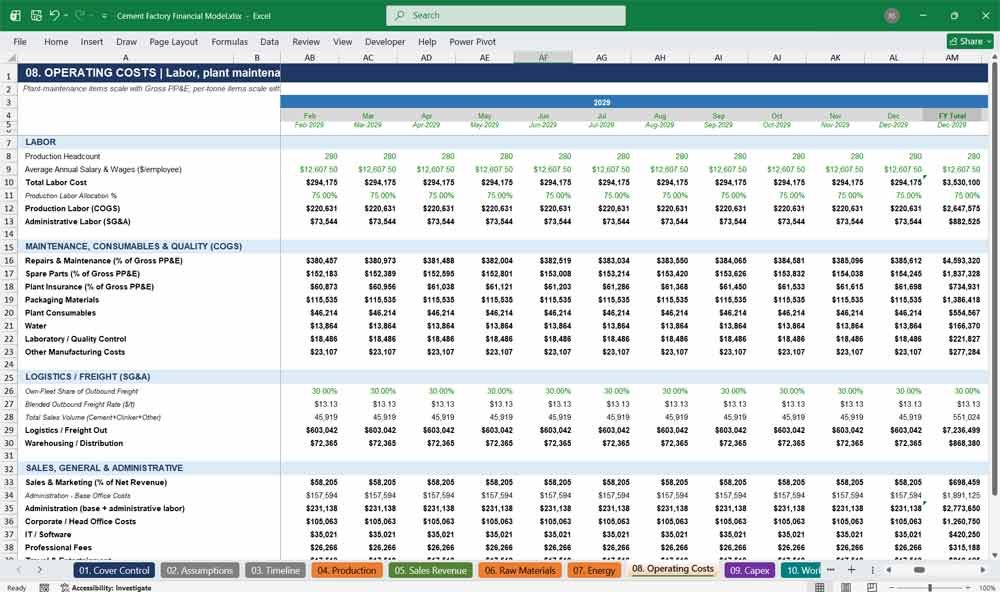
Task: Click vertical scrollbar down arrow
Action: click(994, 556)
